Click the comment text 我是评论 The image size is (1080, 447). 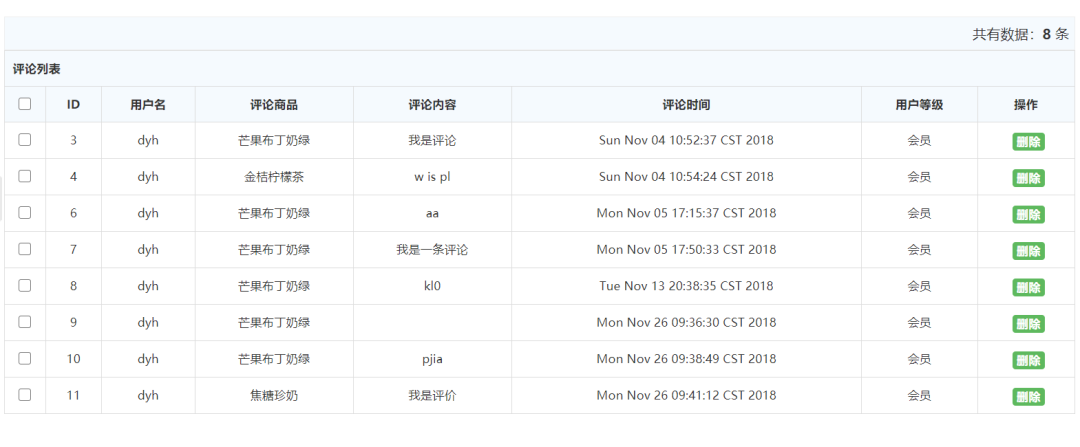click(x=433, y=141)
